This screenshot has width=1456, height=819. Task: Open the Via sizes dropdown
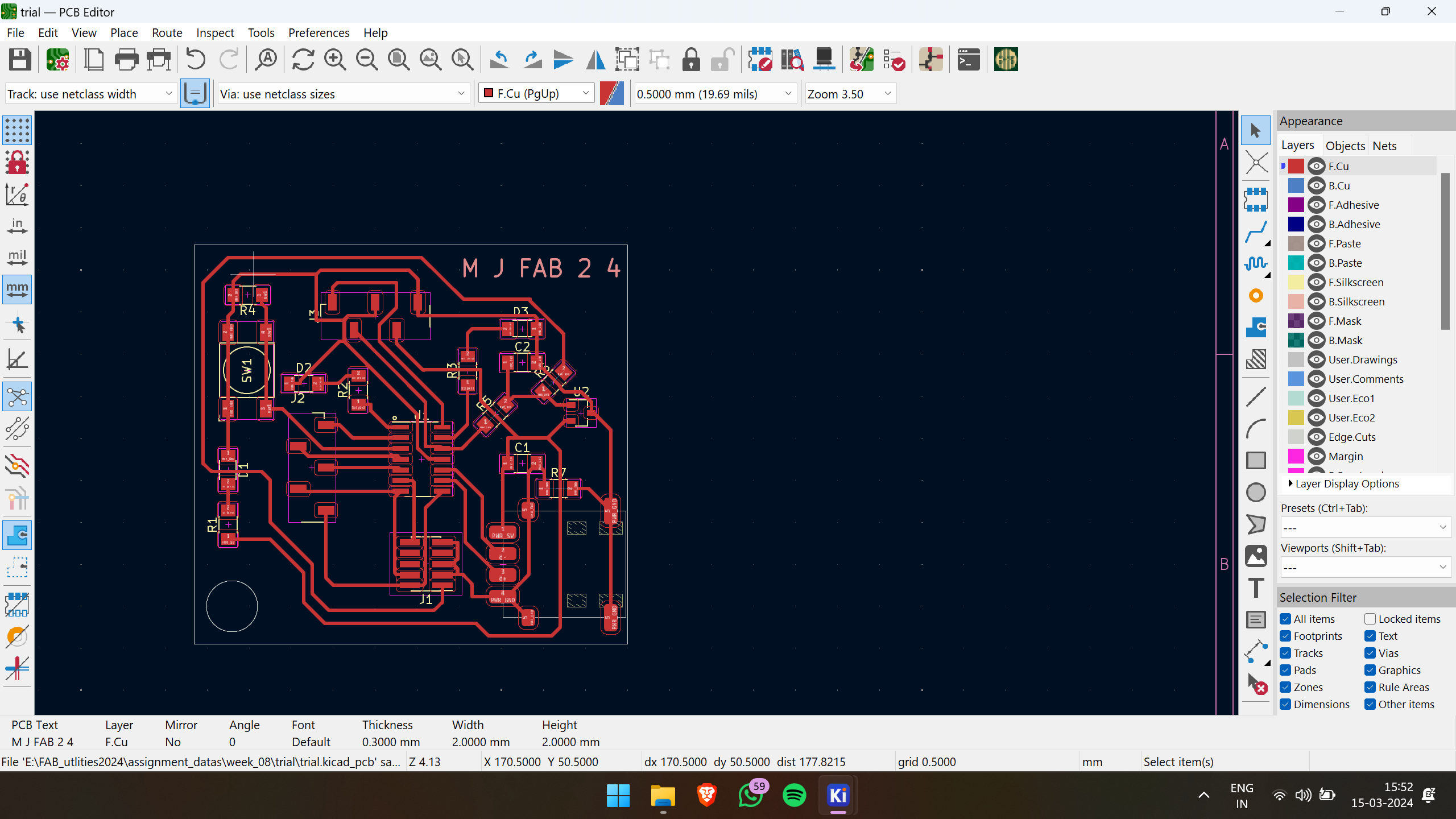coord(344,94)
